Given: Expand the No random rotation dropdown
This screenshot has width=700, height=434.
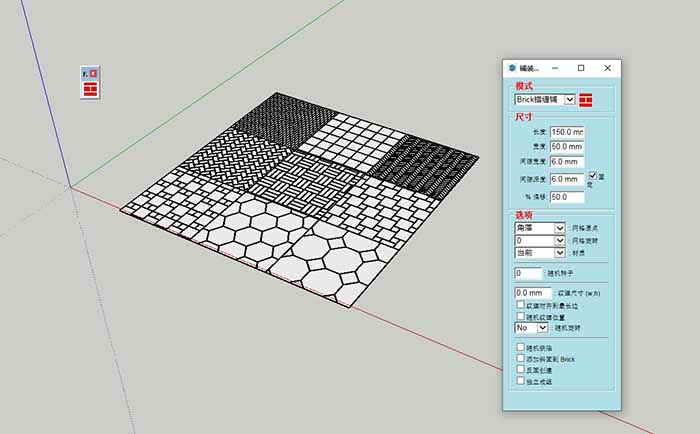Looking at the screenshot, I should (x=543, y=327).
